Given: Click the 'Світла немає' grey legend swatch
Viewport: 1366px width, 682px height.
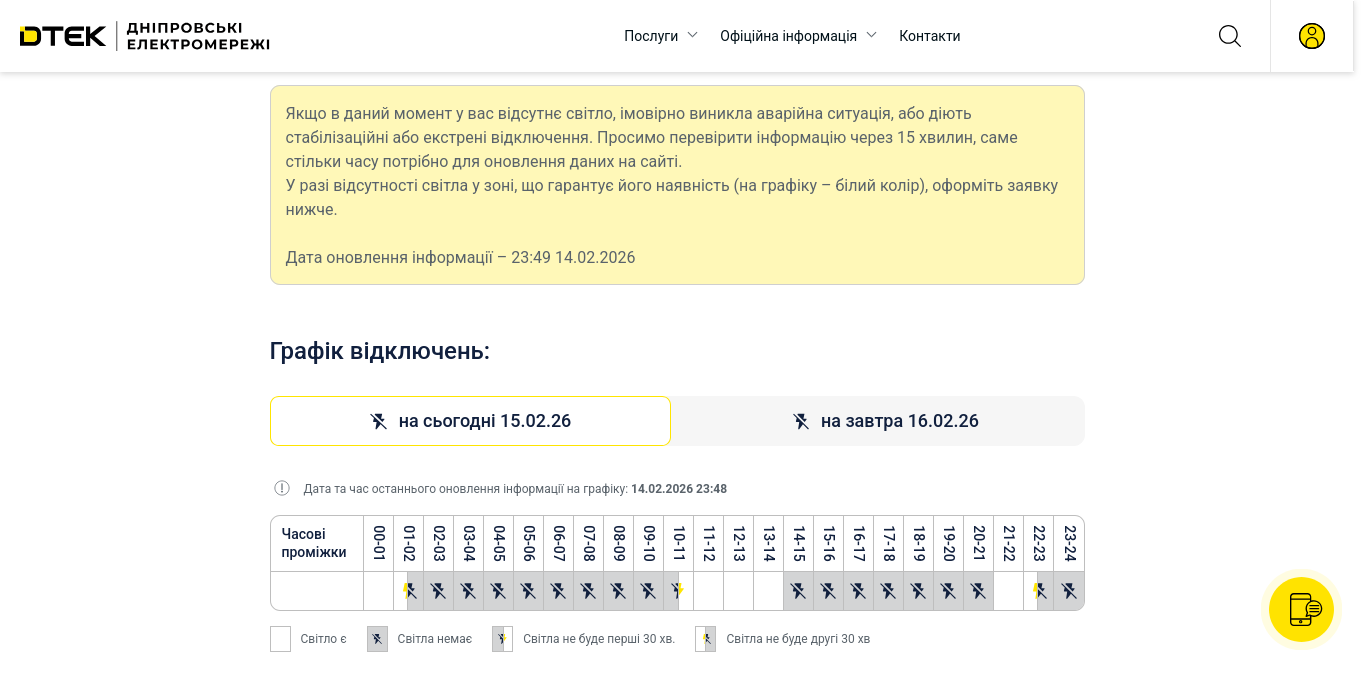Looking at the screenshot, I should click(x=377, y=639).
